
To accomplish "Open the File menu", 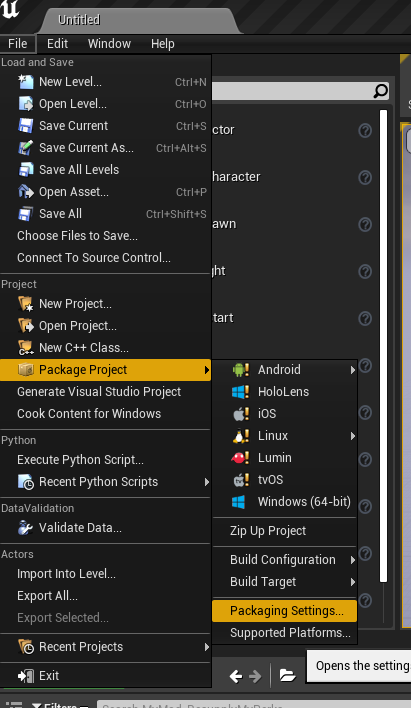I will (x=18, y=44).
